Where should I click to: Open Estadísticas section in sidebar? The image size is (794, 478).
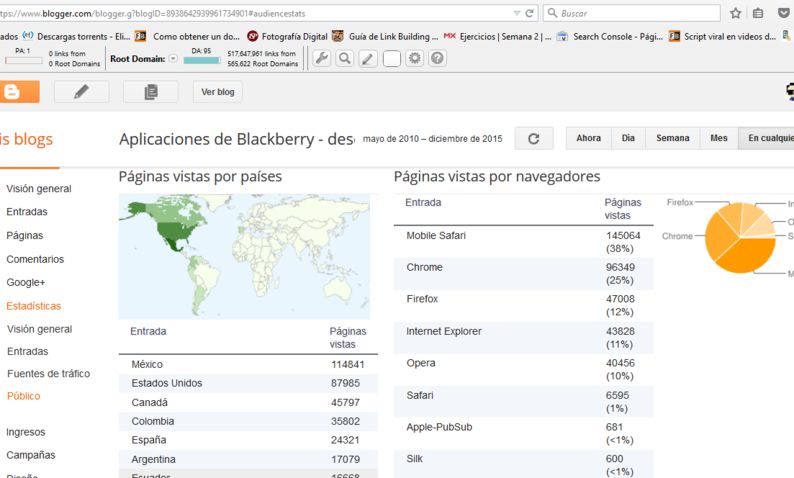[x=33, y=306]
